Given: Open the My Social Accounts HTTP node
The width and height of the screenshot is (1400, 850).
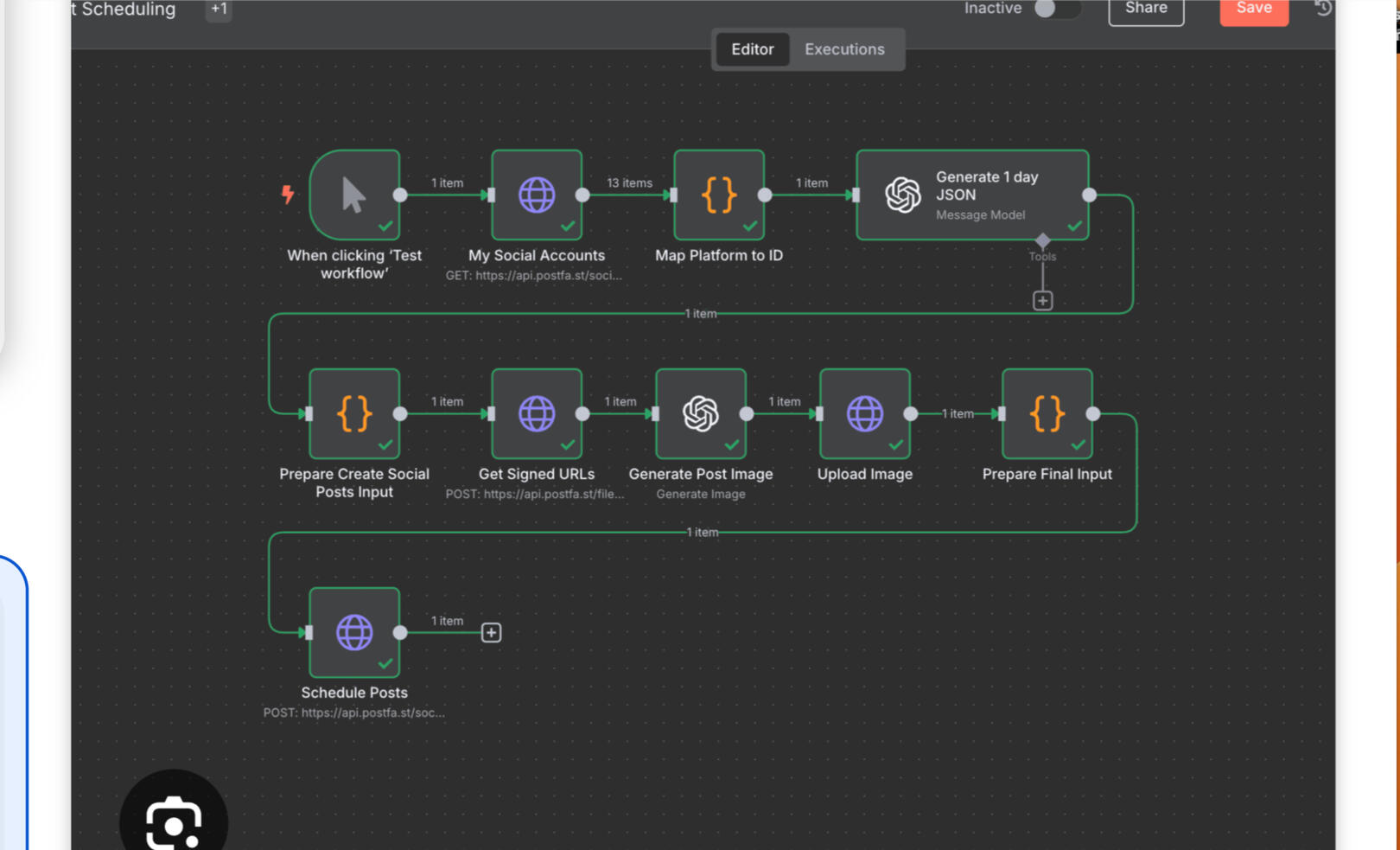Looking at the screenshot, I should tap(536, 195).
